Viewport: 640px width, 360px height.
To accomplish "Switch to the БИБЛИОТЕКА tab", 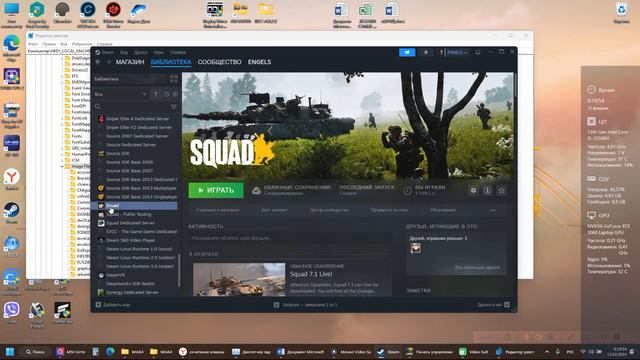I will click(x=171, y=62).
